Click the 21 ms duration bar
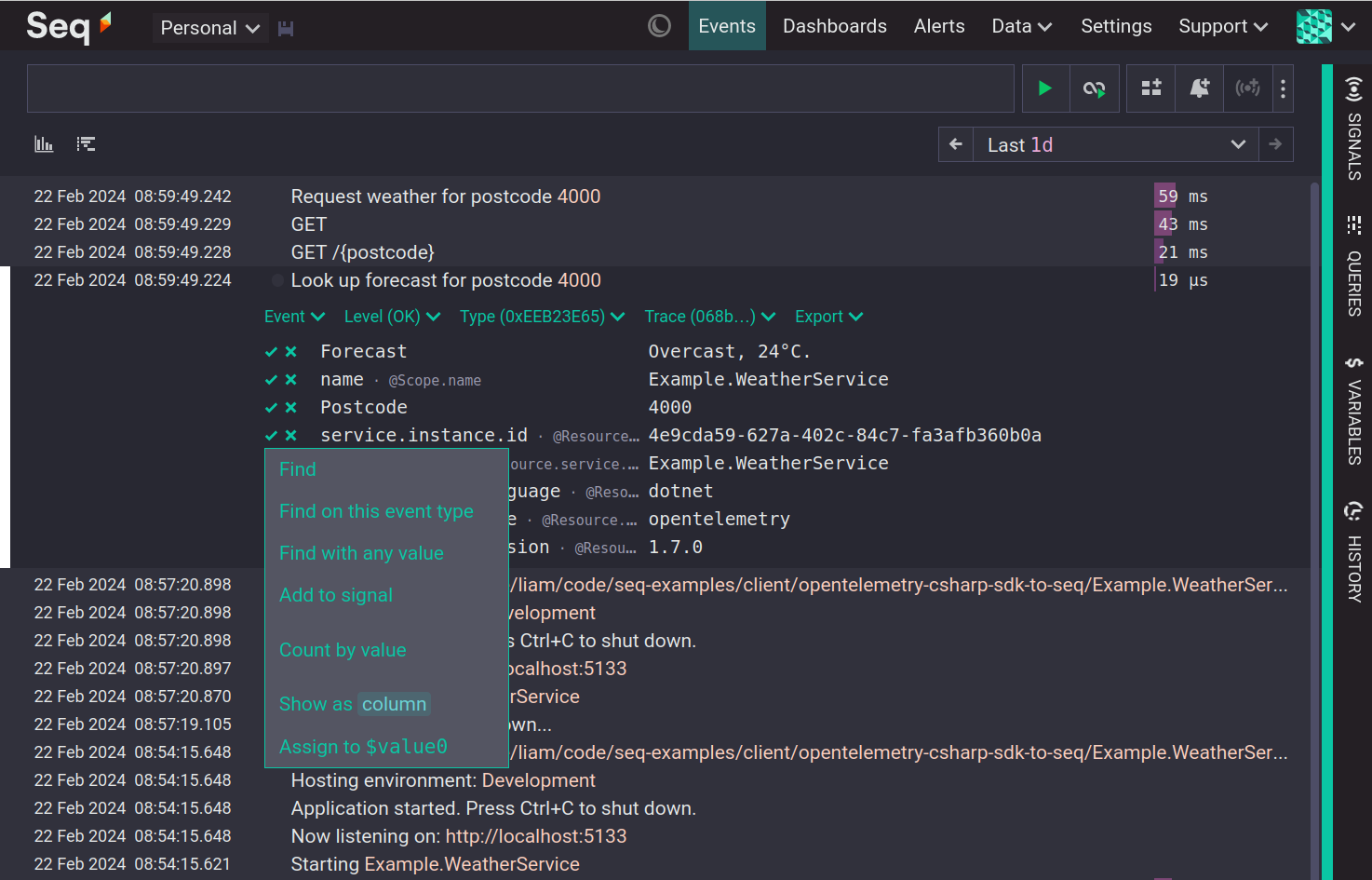This screenshot has height=880, width=1372. coord(1159,252)
